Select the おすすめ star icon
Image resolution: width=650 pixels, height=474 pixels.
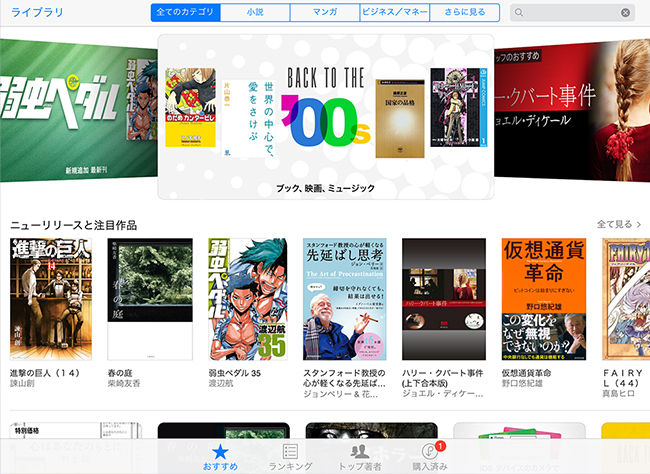click(x=220, y=452)
